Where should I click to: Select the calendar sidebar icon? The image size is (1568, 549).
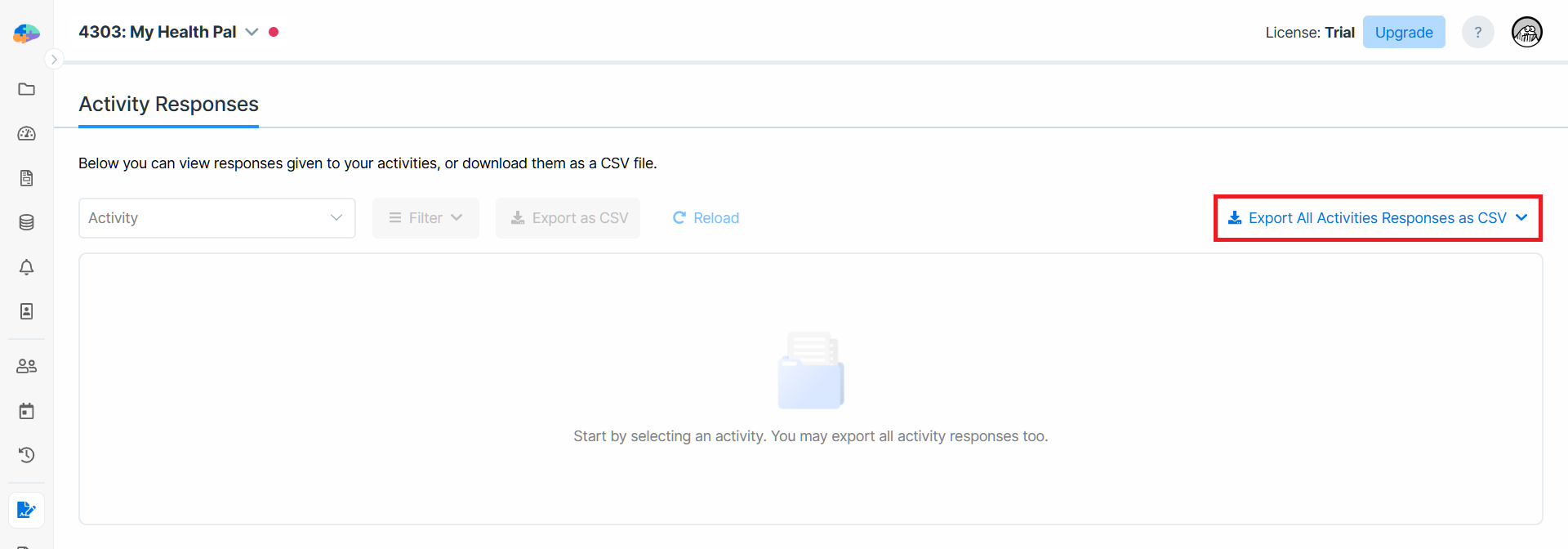tap(26, 410)
